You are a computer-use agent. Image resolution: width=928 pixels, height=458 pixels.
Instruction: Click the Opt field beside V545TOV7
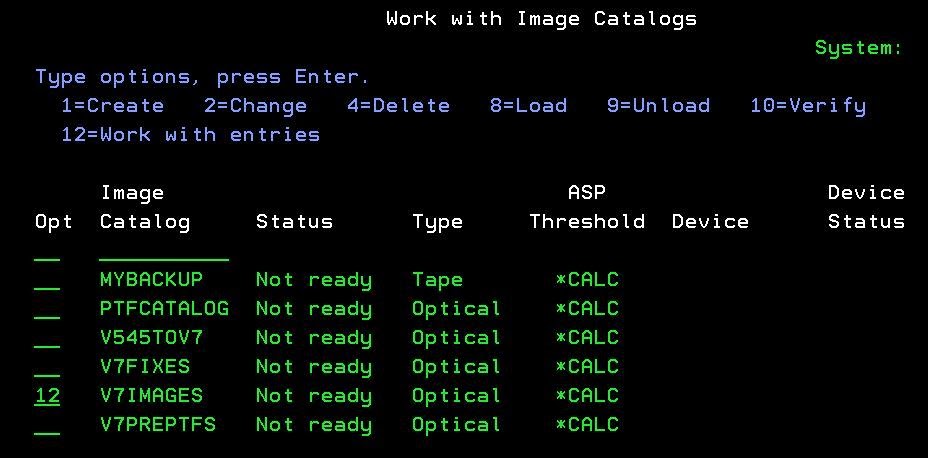[x=47, y=338]
